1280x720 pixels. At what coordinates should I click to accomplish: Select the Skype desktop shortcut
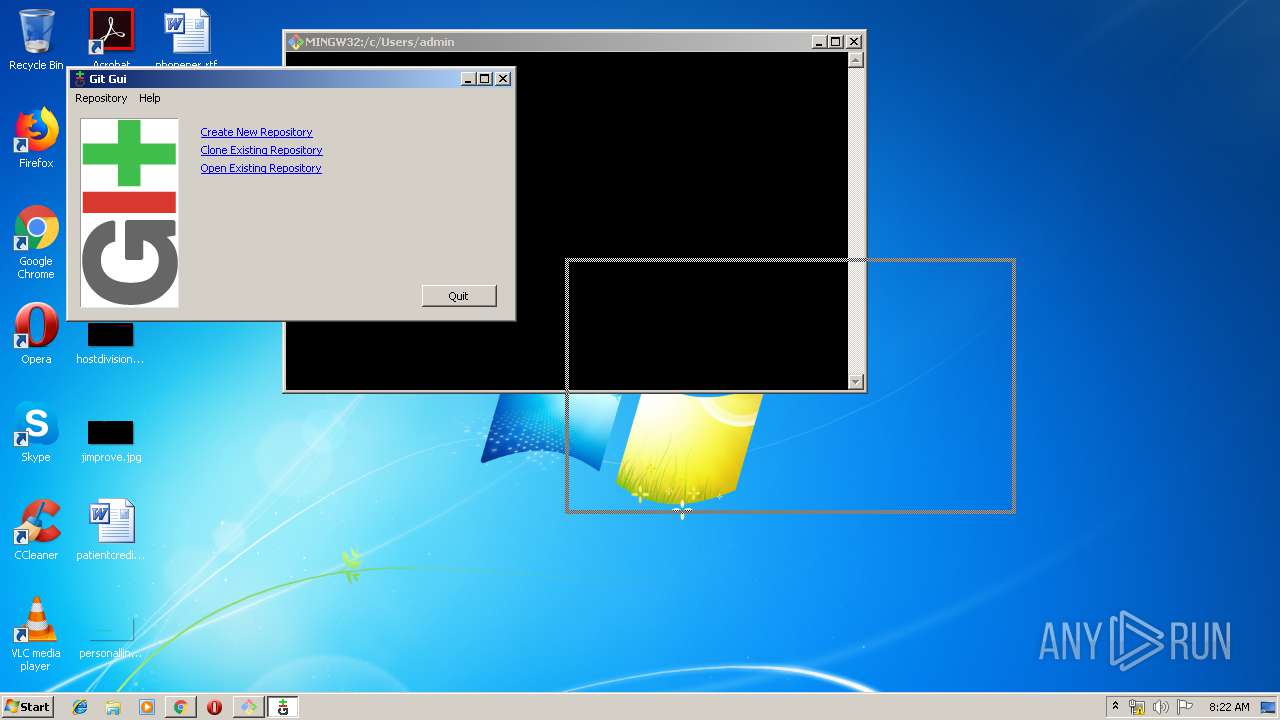(36, 432)
